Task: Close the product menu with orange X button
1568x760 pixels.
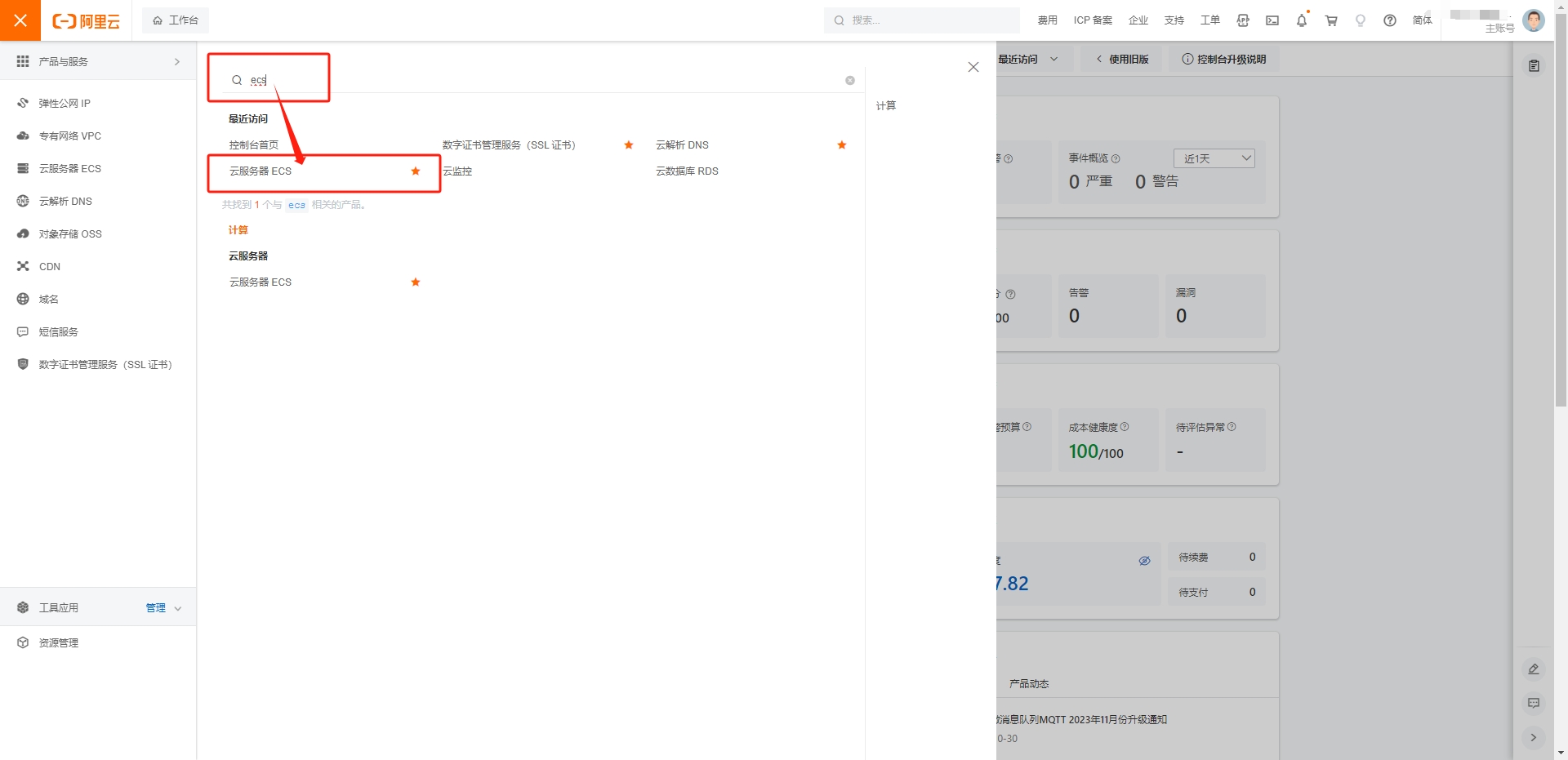Action: [20, 20]
